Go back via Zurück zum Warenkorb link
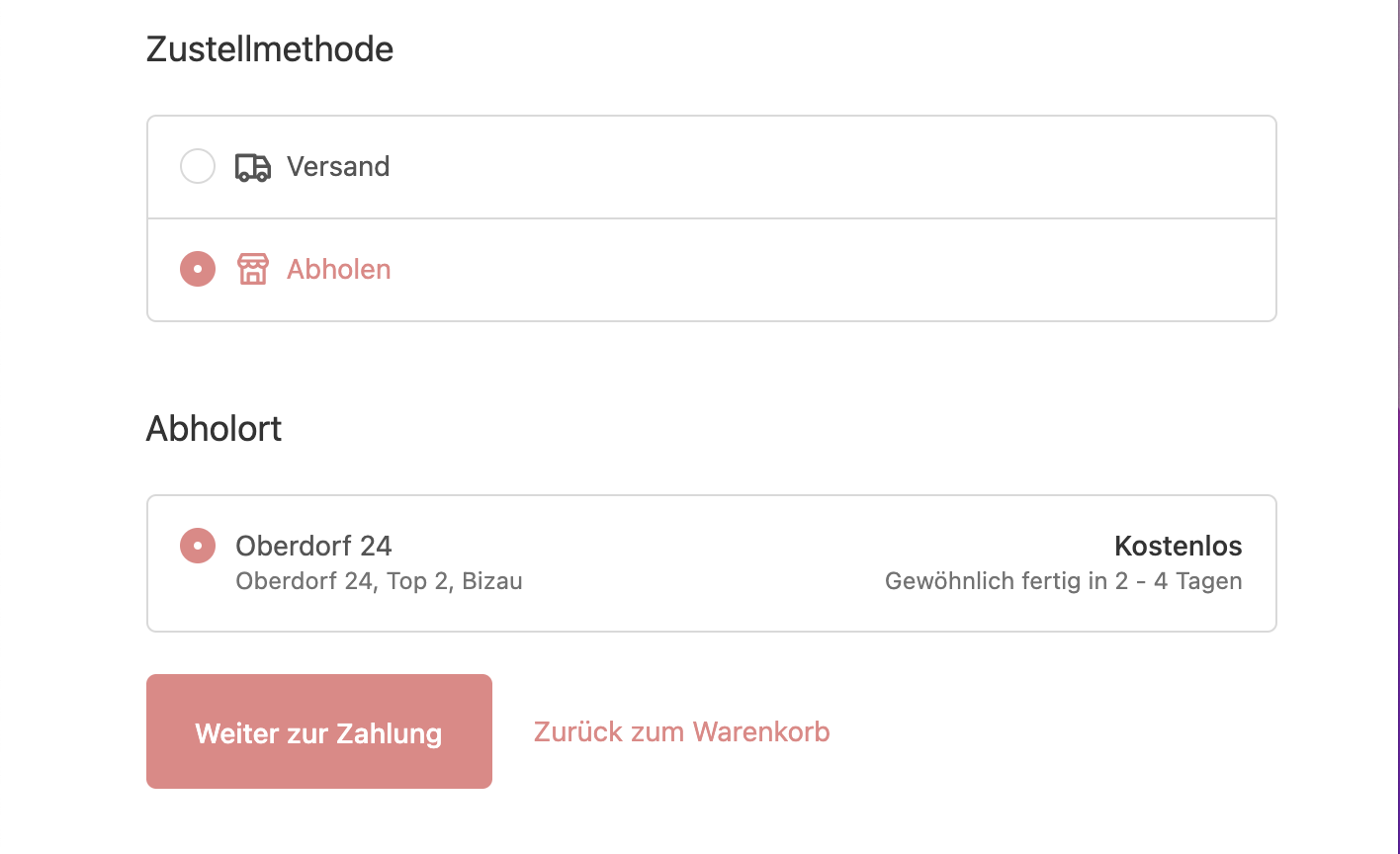 [682, 731]
